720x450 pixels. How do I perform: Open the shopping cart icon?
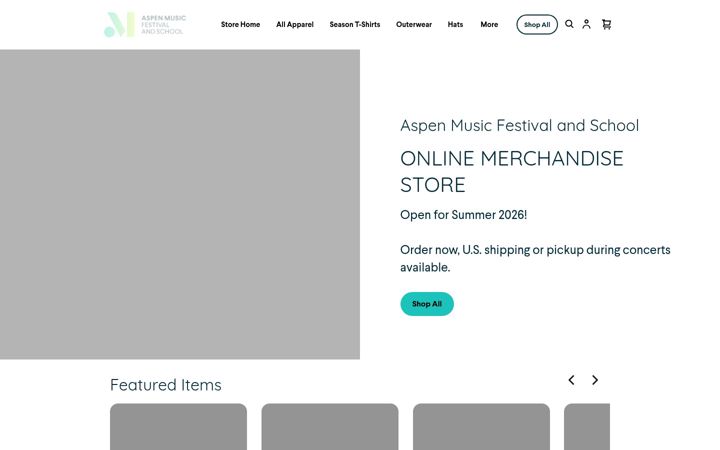click(x=607, y=24)
